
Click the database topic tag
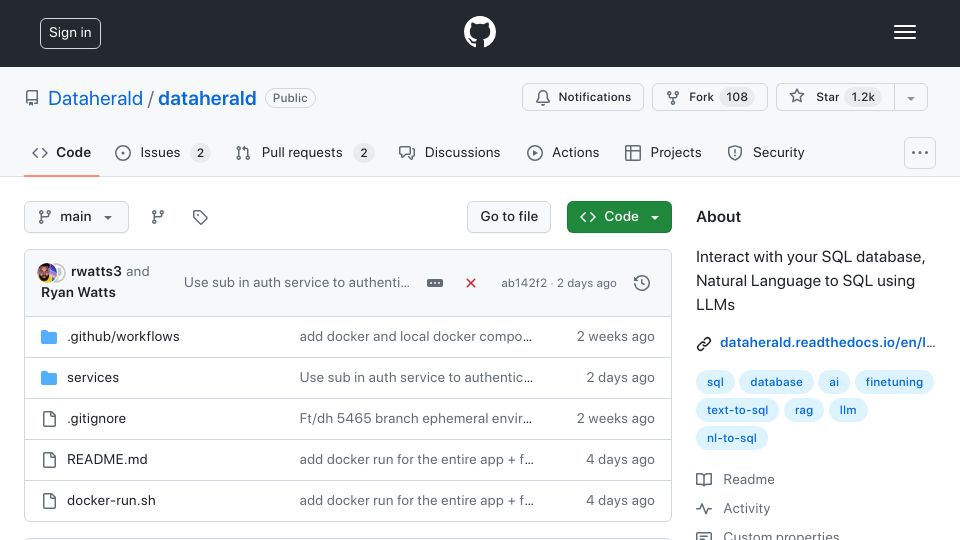pos(776,382)
